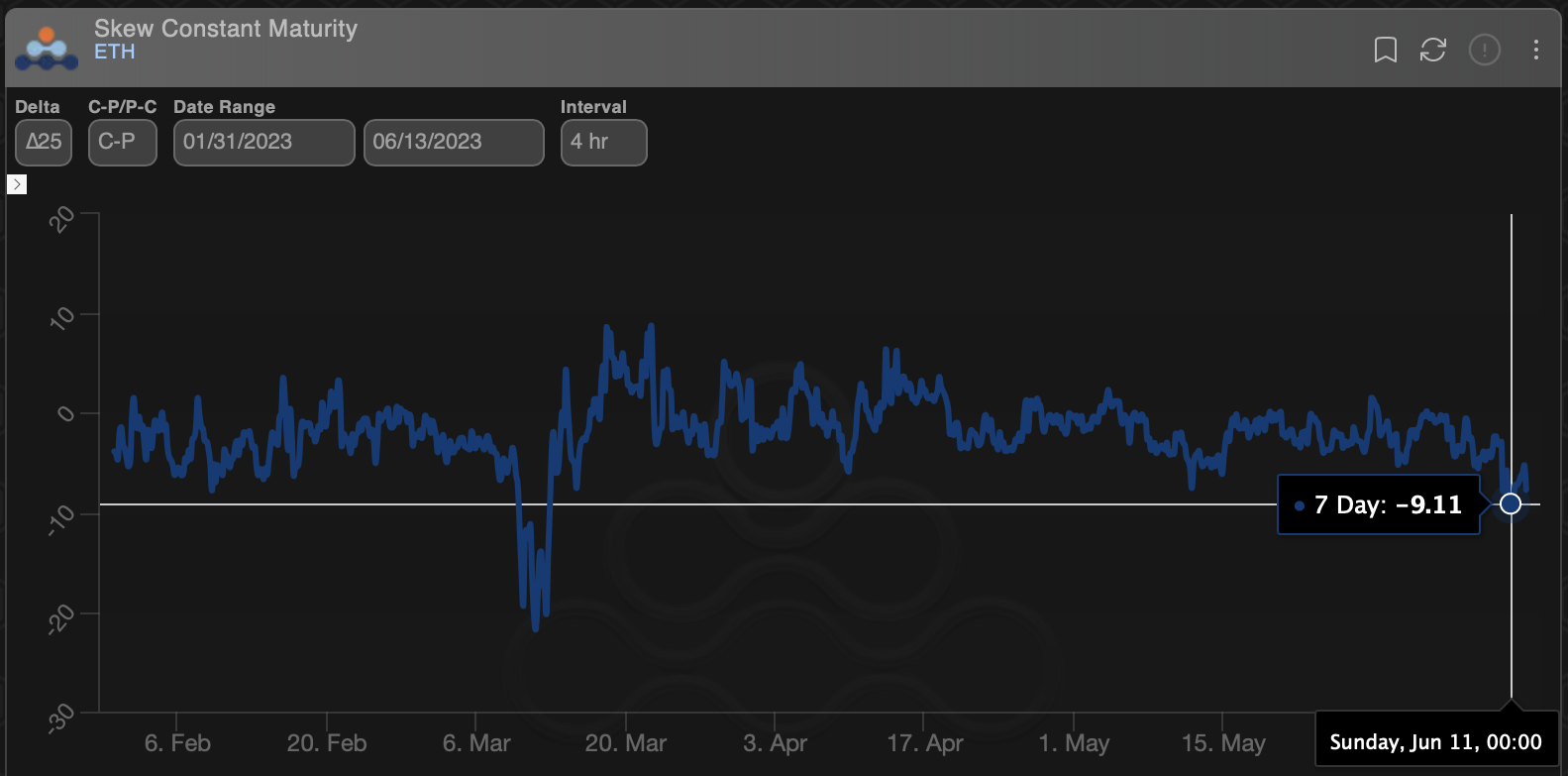Viewport: 1568px width, 776px height.
Task: Click the 17. Apr x-axis label
Action: click(x=924, y=743)
